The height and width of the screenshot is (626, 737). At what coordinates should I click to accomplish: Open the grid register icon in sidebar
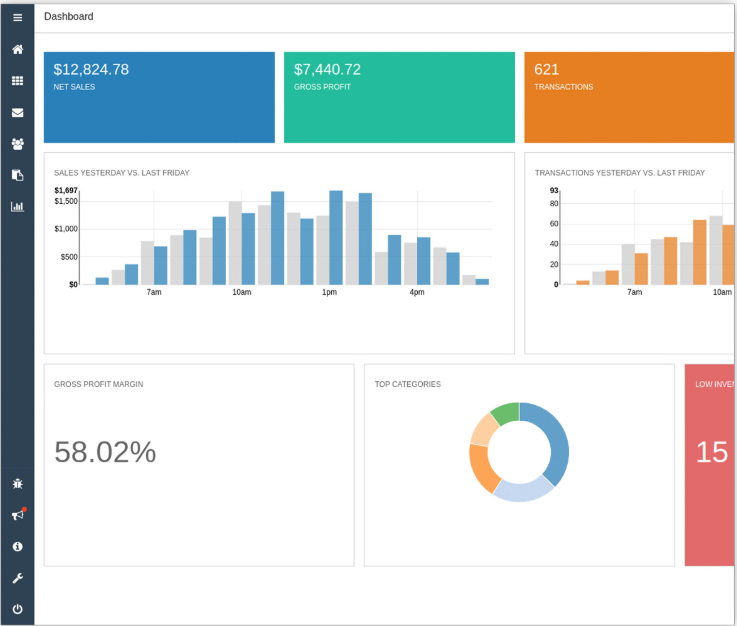coord(17,81)
